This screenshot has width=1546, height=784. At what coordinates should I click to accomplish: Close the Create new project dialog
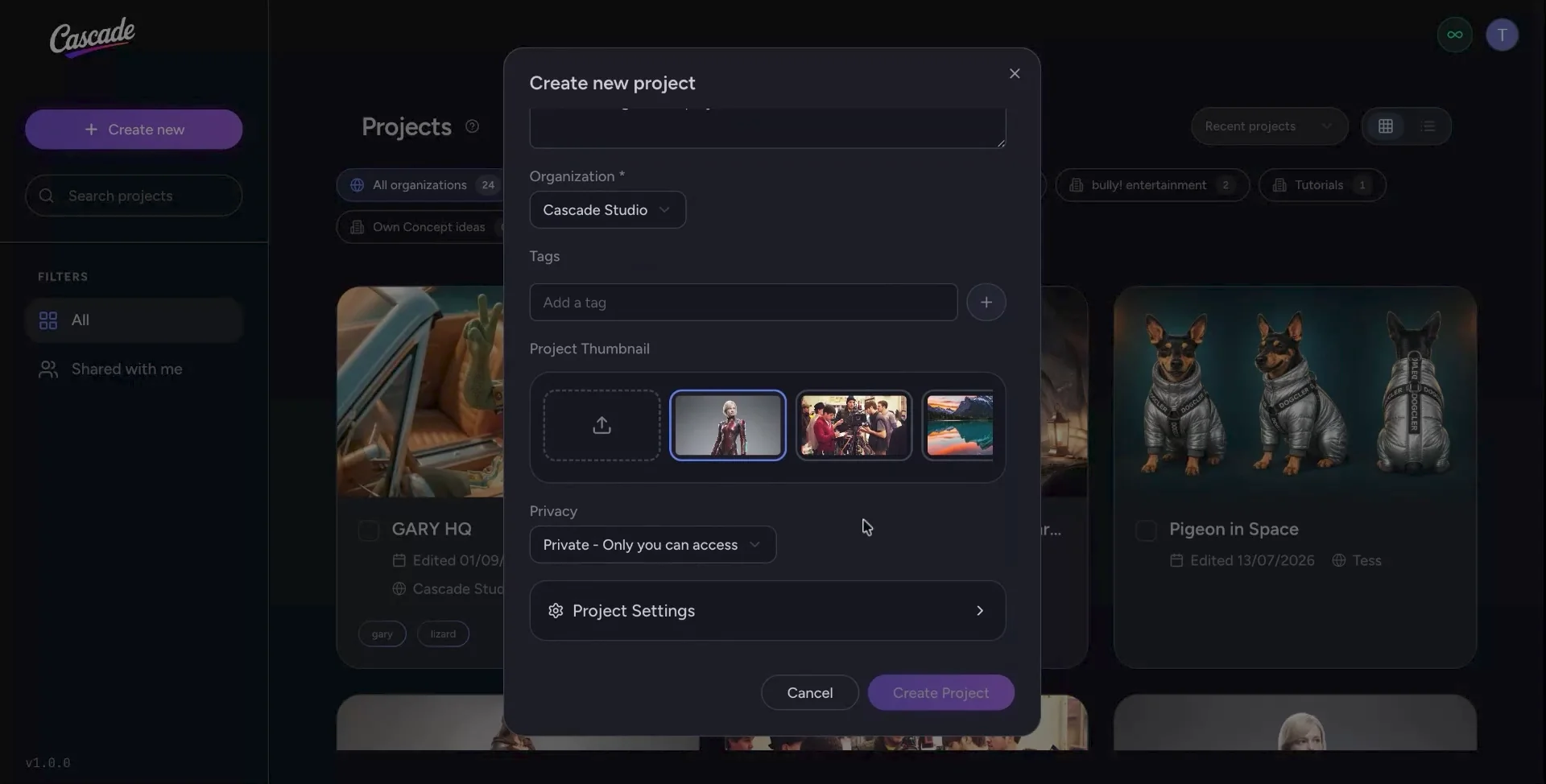[x=1015, y=73]
